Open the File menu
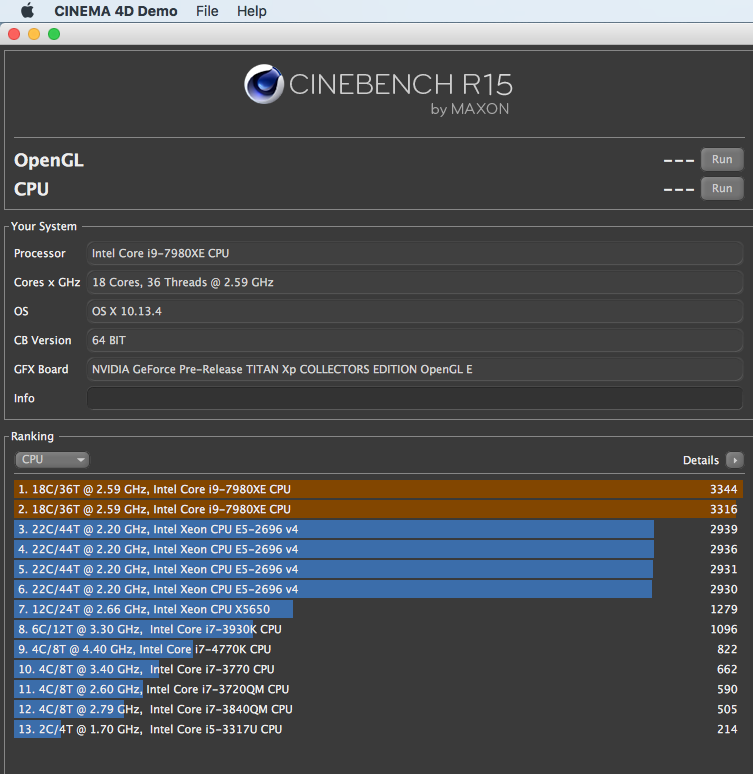This screenshot has width=753, height=774. [207, 11]
